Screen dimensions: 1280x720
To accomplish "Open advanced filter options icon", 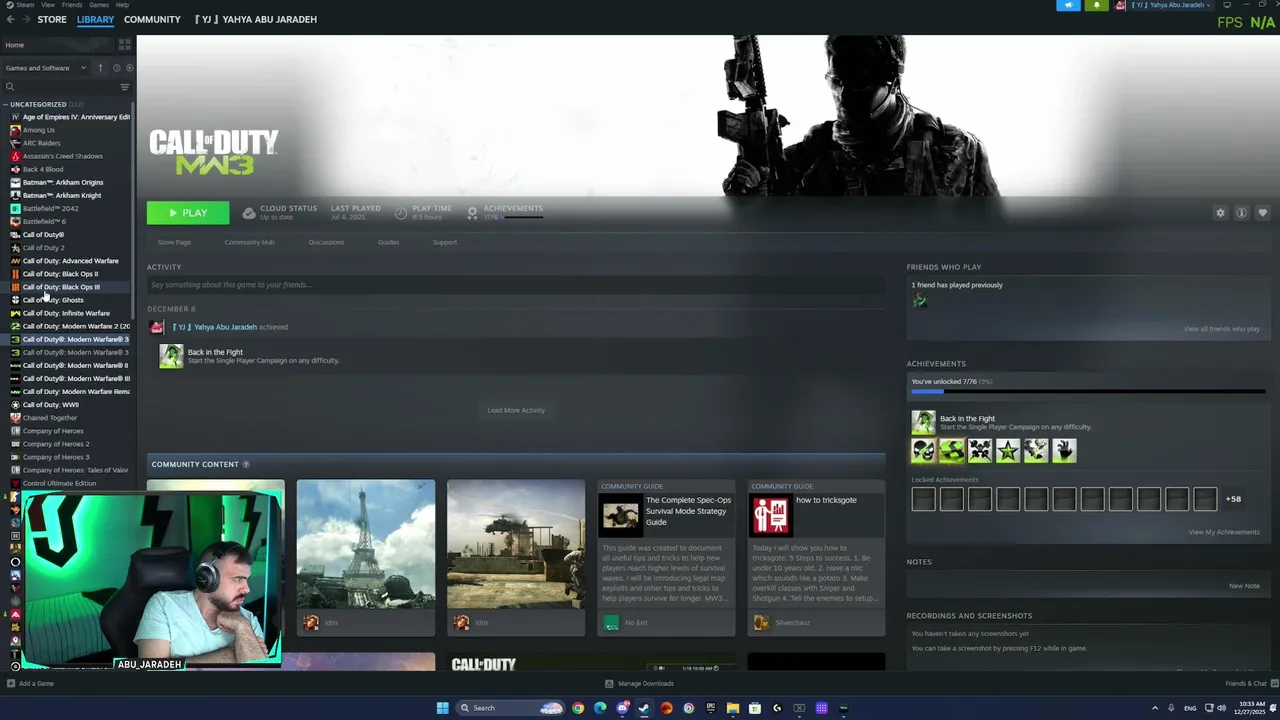I will (x=125, y=87).
